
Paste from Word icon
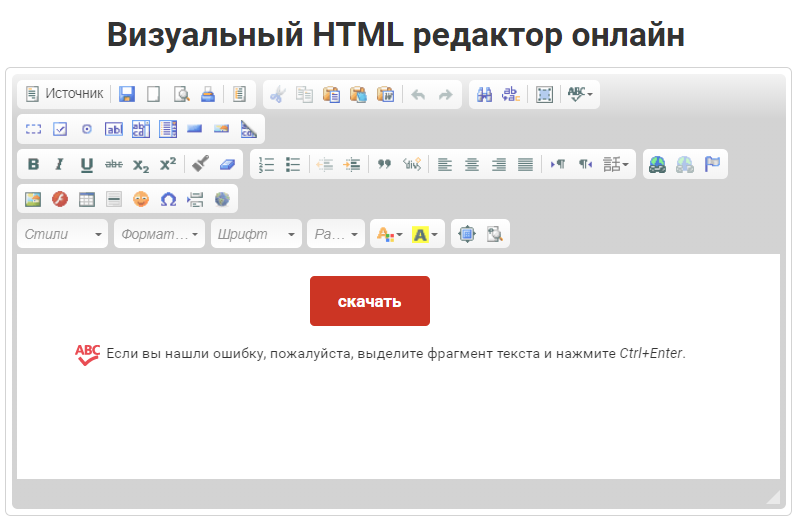click(385, 95)
